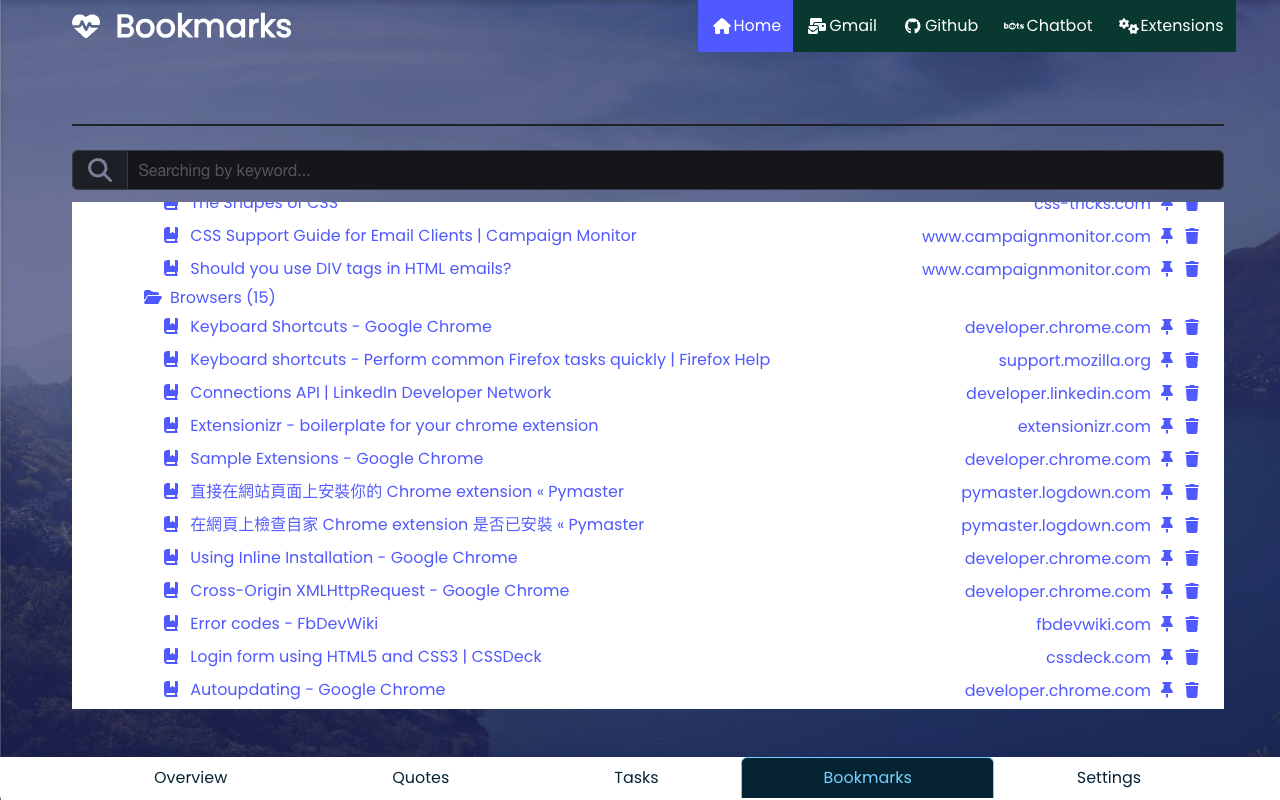This screenshot has height=800, width=1280.
Task: Switch to the Tasks tab
Action: tap(636, 778)
